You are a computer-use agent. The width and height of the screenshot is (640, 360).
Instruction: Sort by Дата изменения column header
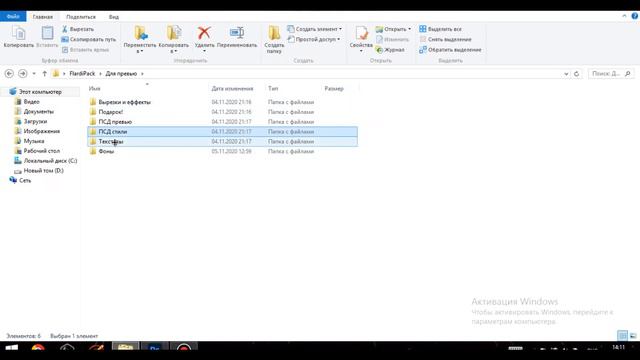pyautogui.click(x=232, y=89)
